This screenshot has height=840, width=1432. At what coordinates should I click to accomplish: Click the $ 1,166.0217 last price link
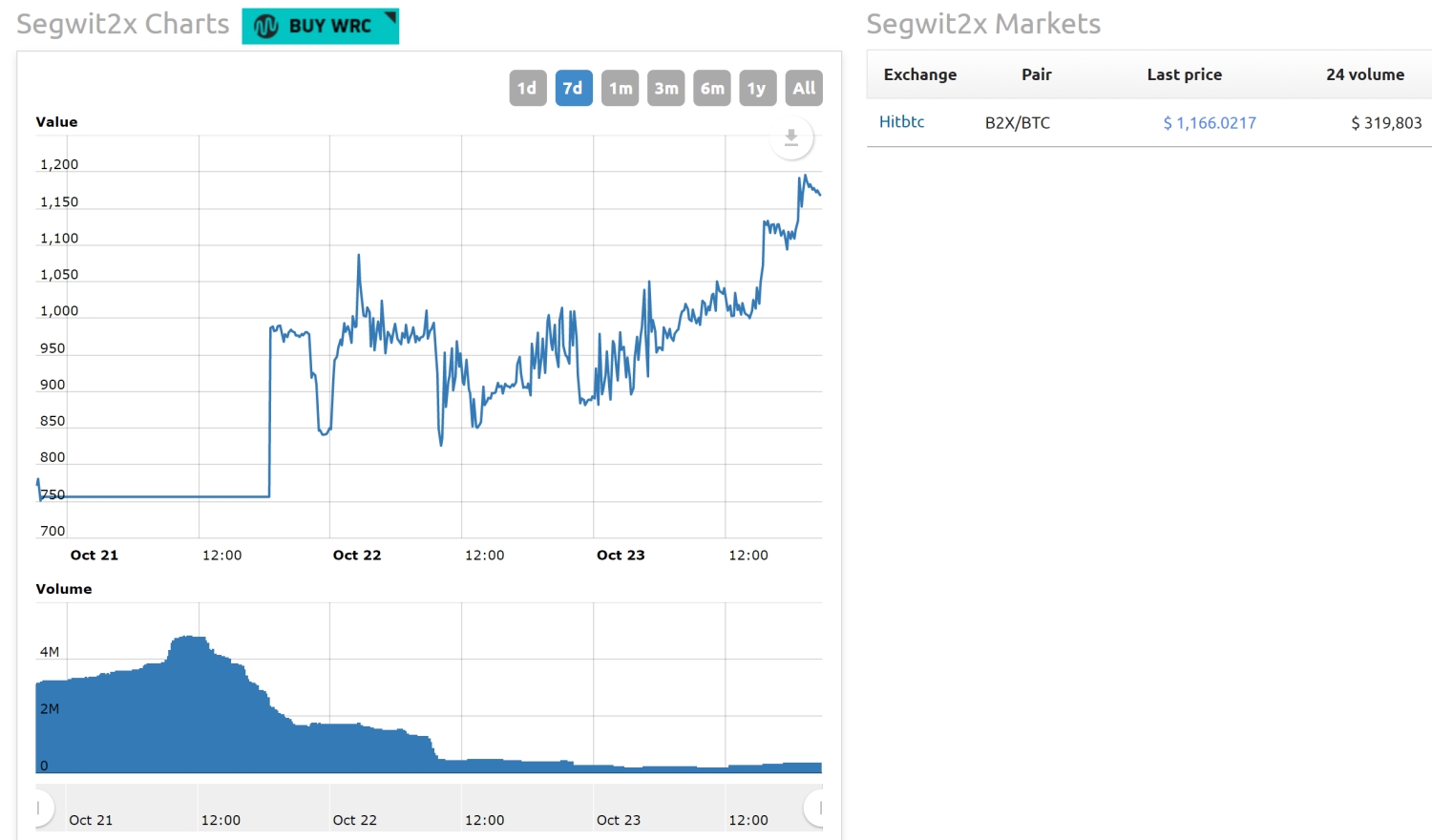tap(1210, 122)
